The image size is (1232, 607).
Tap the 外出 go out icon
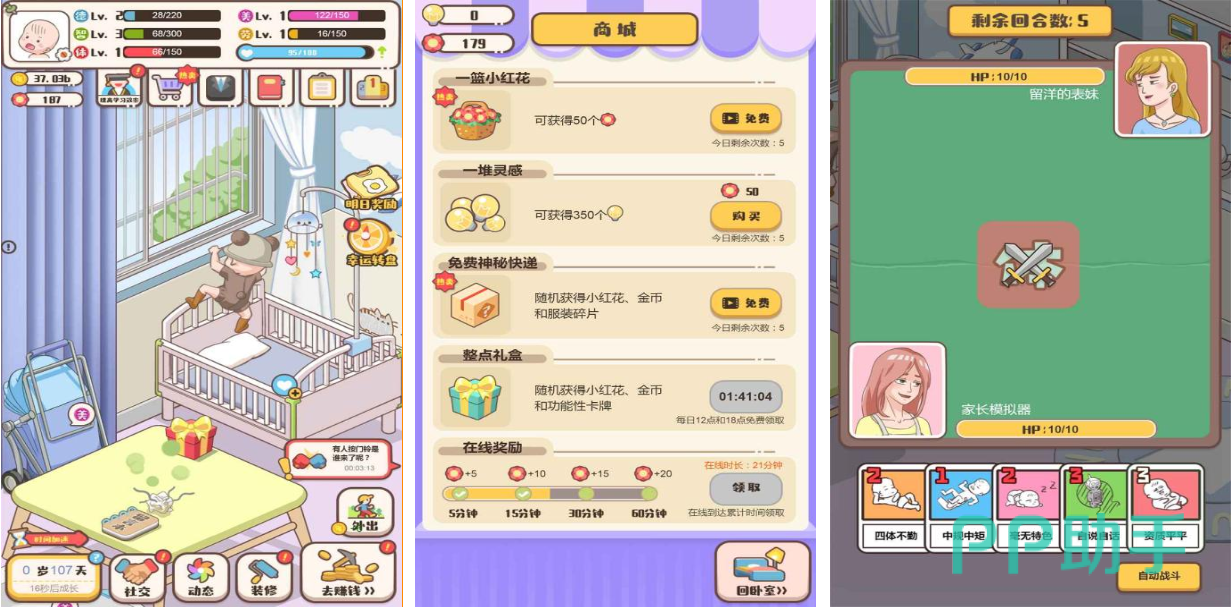[364, 513]
